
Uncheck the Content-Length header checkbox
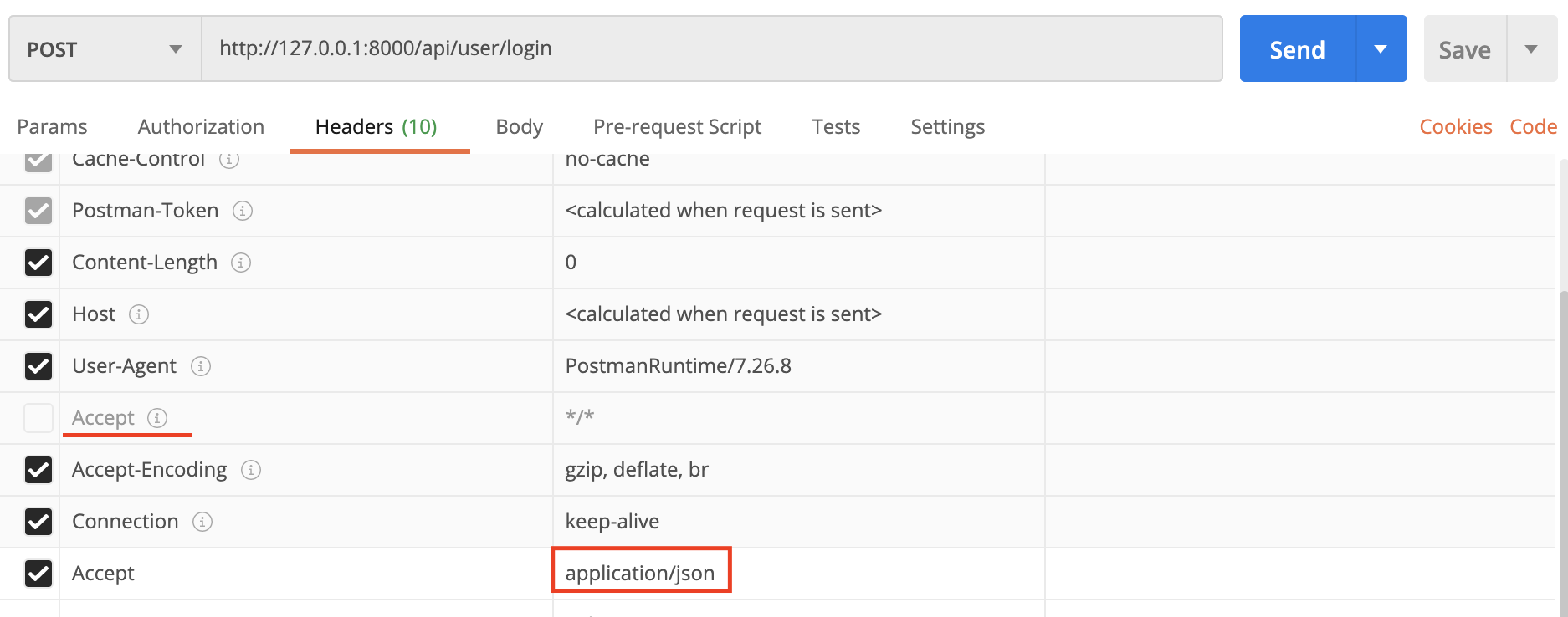(38, 263)
